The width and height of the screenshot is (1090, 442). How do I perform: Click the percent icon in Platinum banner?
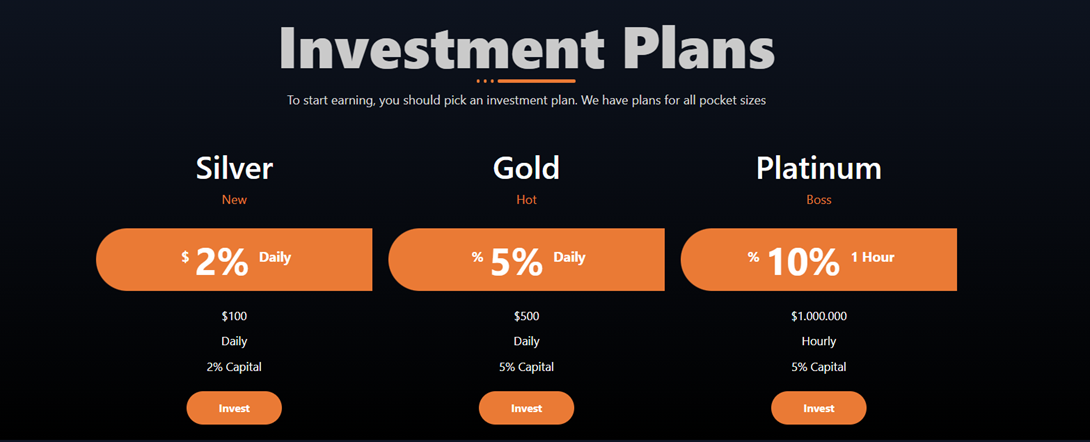click(753, 257)
